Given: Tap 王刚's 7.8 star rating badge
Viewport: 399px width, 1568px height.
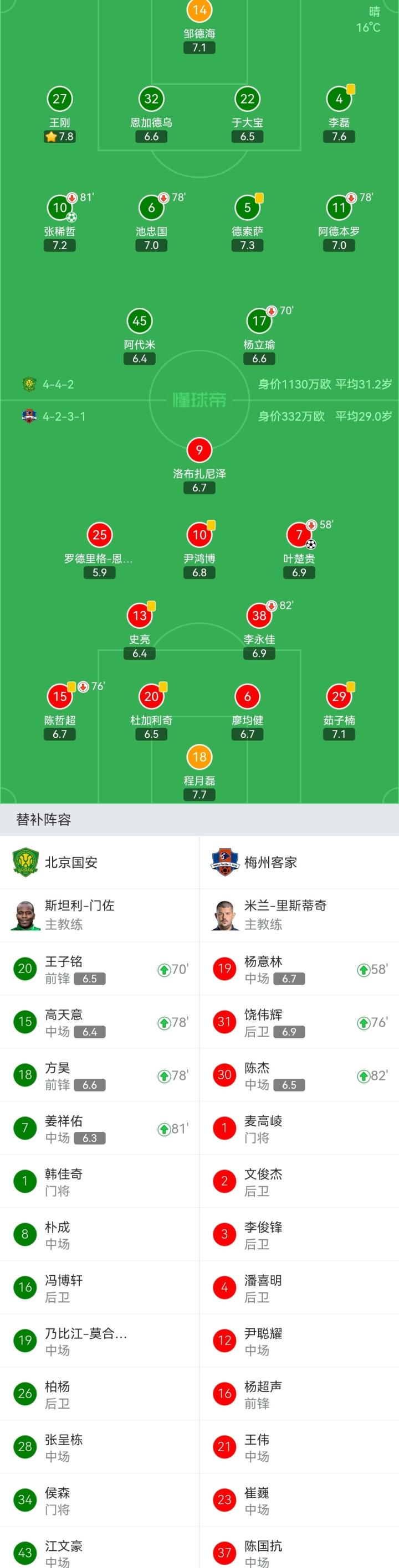Looking at the screenshot, I should tap(60, 137).
